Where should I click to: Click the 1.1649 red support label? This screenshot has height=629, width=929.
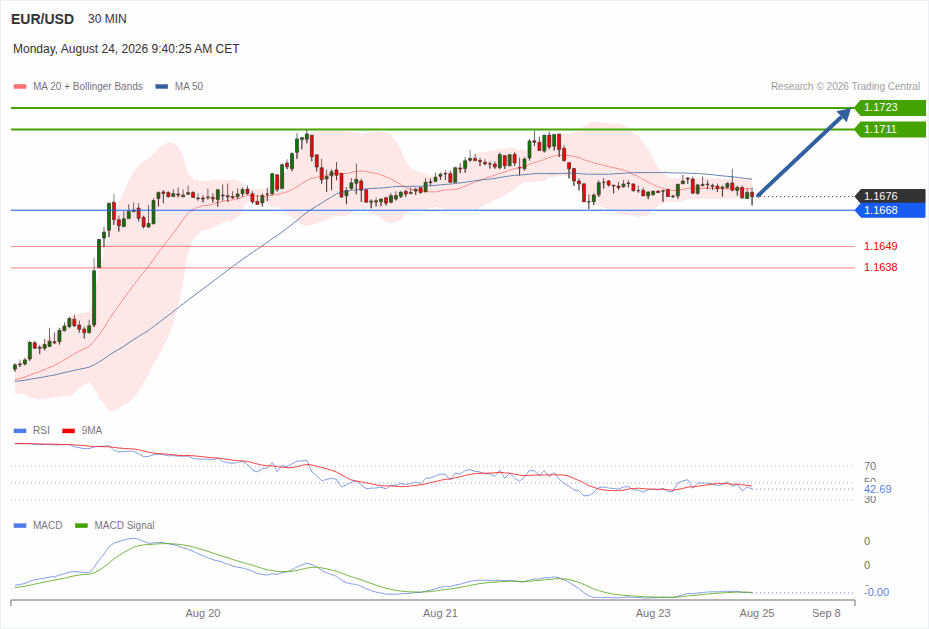(x=880, y=246)
